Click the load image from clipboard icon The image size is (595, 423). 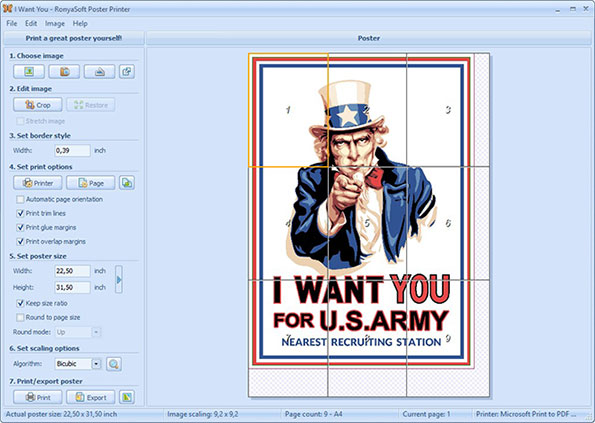(x=64, y=71)
